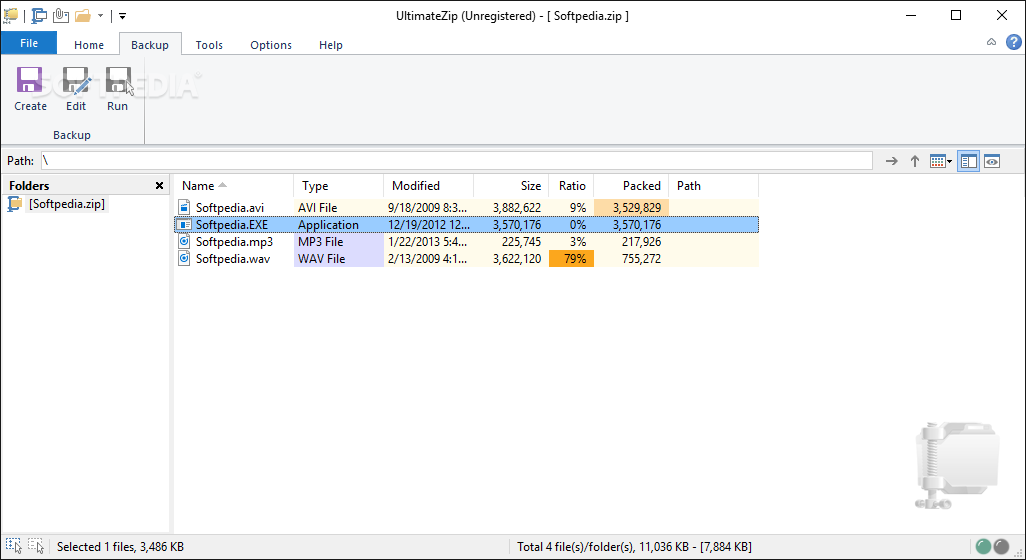This screenshot has width=1026, height=560.
Task: Open the File menu
Action: tap(29, 43)
